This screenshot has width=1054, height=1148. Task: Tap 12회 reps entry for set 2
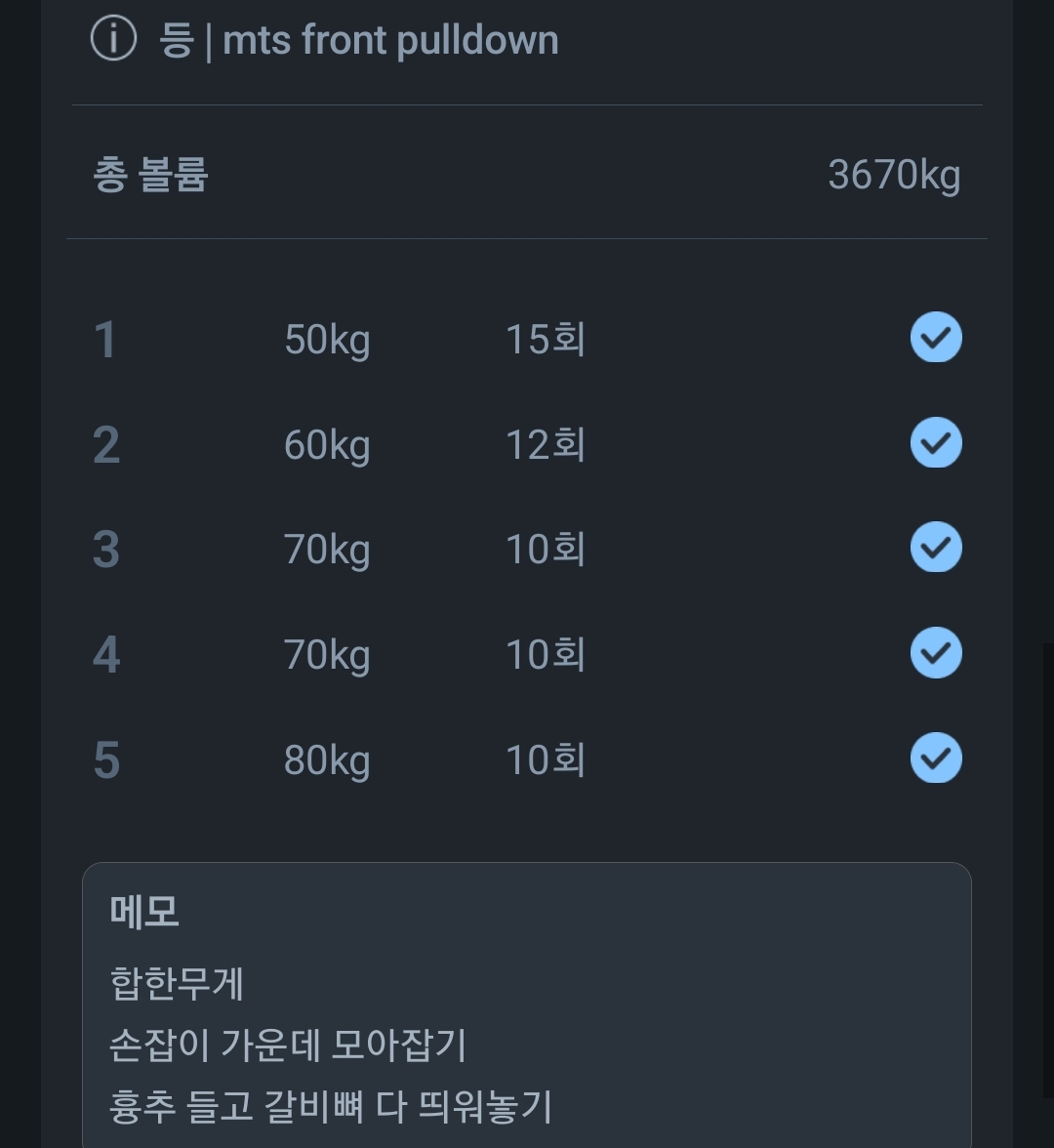click(x=543, y=443)
